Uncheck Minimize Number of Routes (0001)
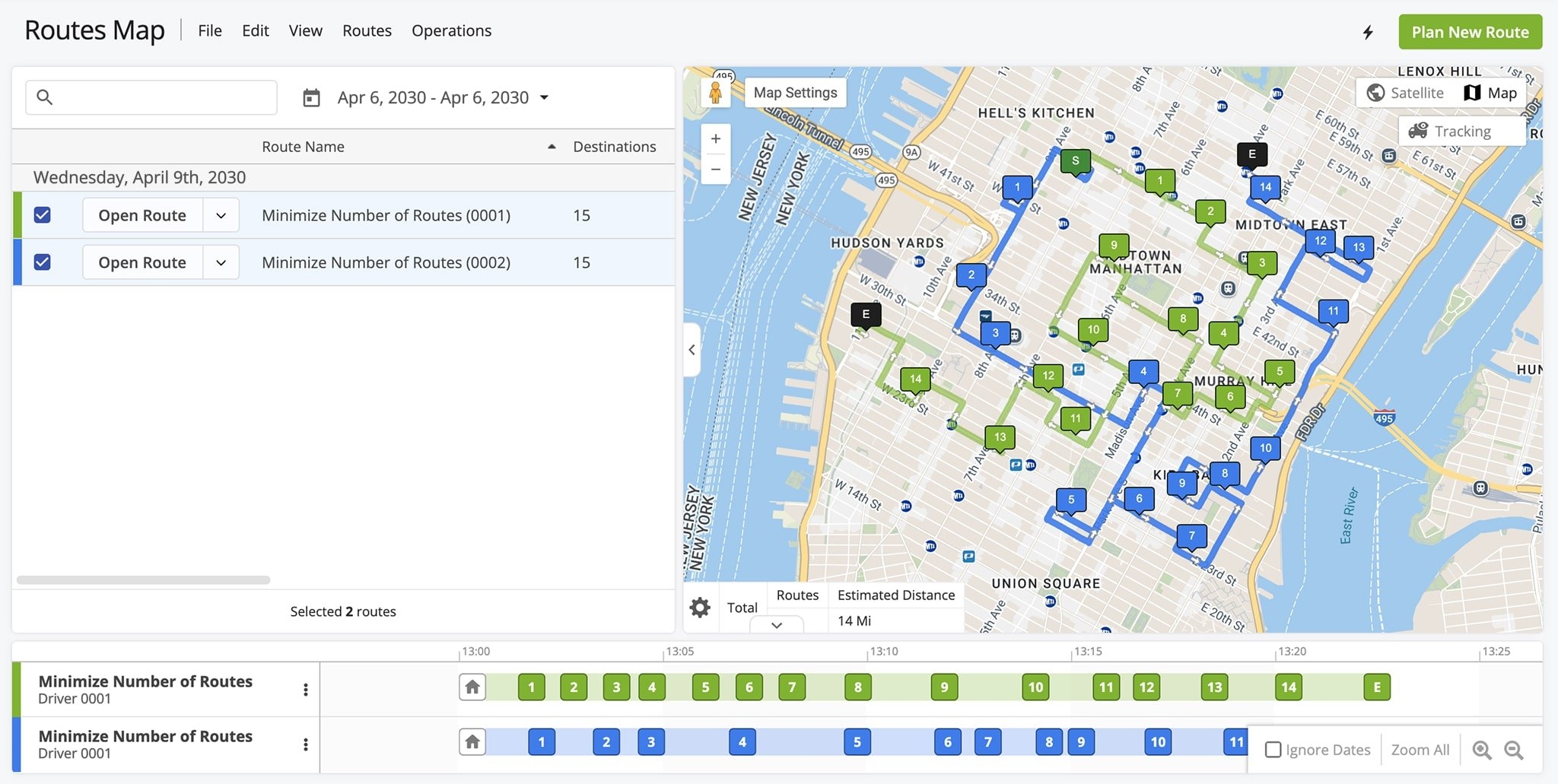This screenshot has width=1558, height=784. [43, 215]
